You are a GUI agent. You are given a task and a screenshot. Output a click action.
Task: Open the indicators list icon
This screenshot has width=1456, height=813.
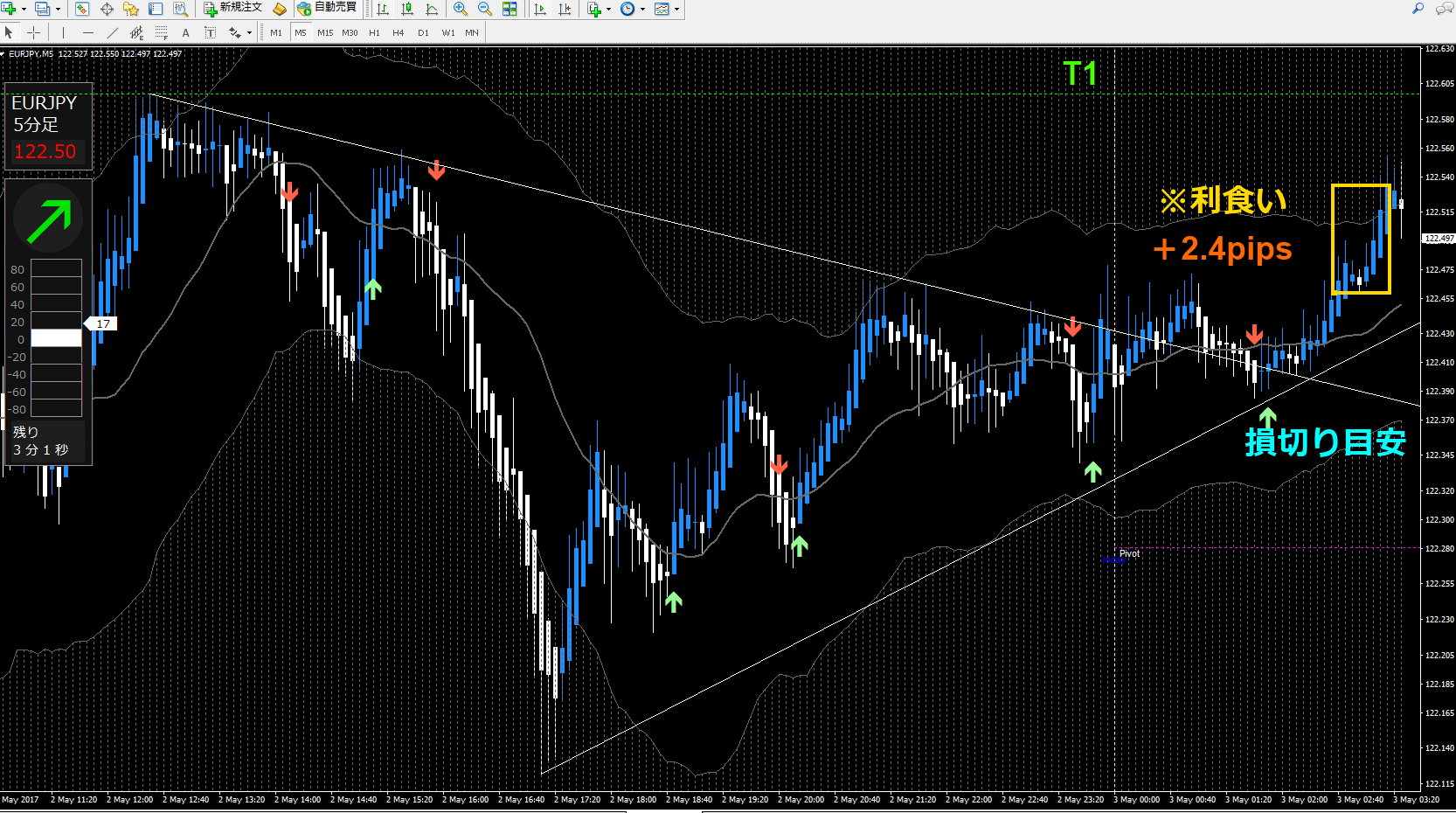coord(594,9)
